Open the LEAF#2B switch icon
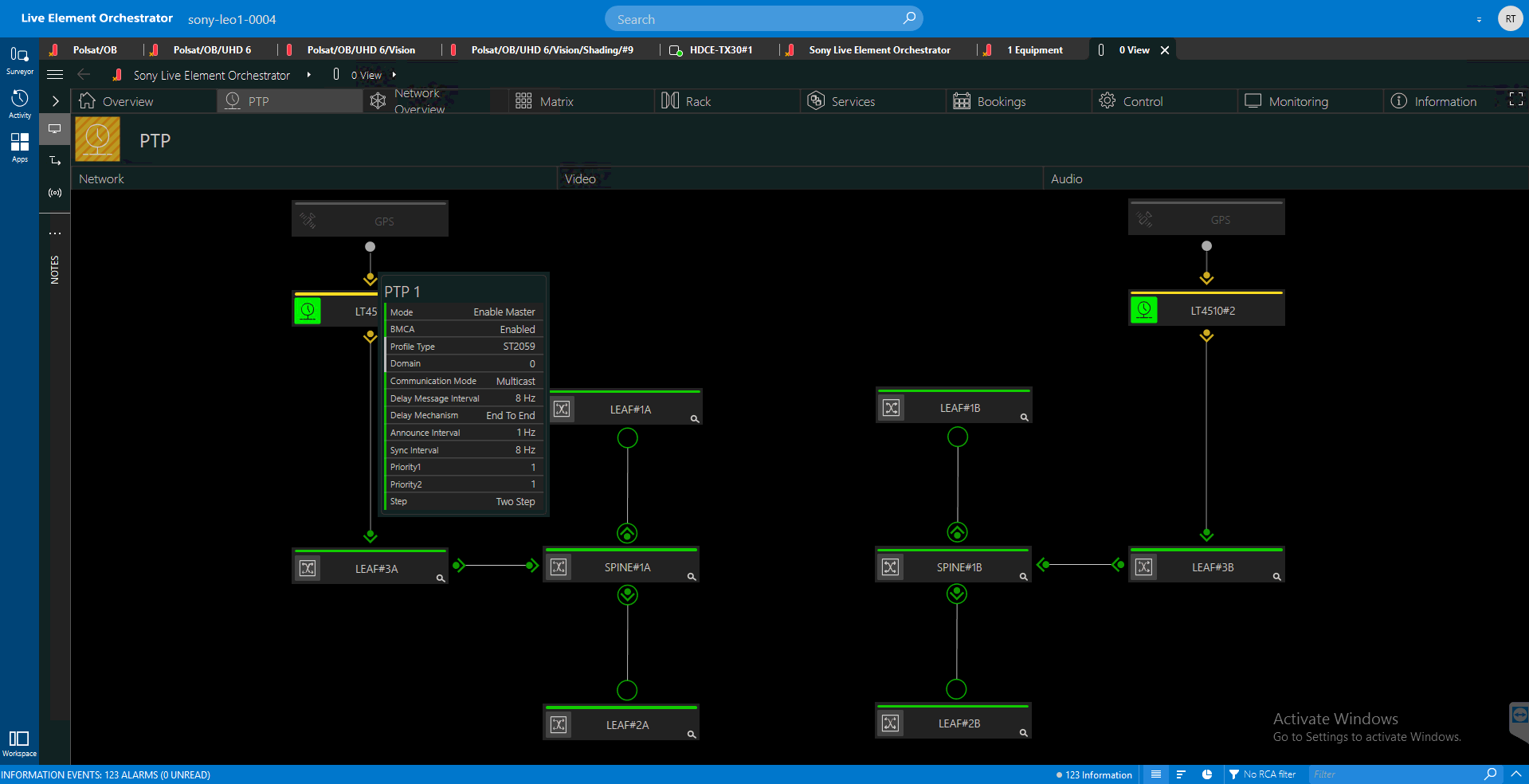 (891, 723)
